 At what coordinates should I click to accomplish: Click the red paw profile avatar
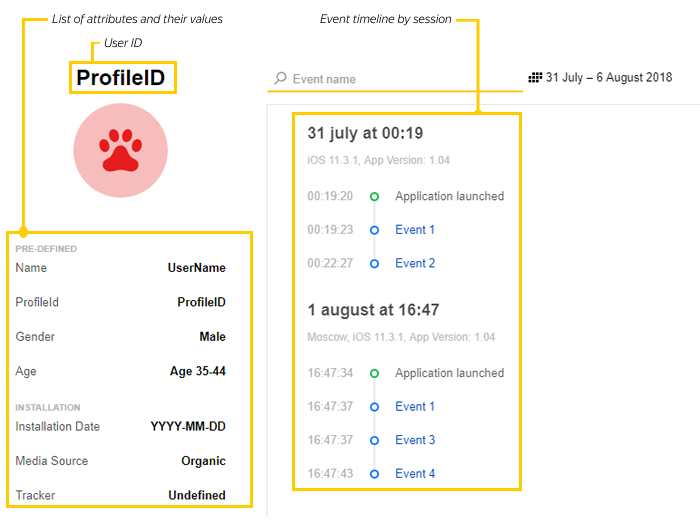121,150
